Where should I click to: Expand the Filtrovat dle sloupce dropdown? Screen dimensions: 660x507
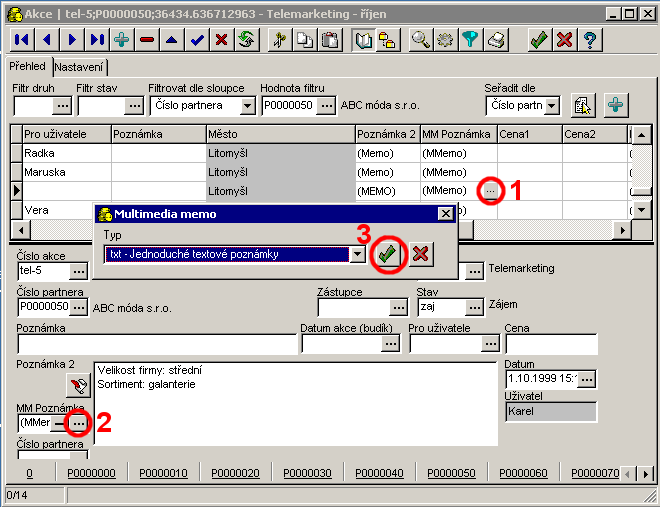click(x=247, y=105)
